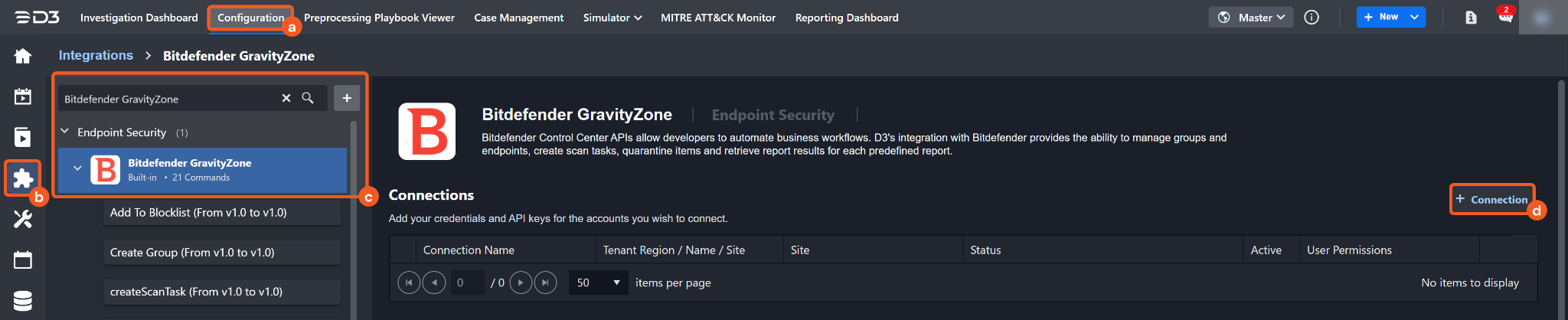
Task: Collapse the Endpoint Security category
Action: (65, 132)
